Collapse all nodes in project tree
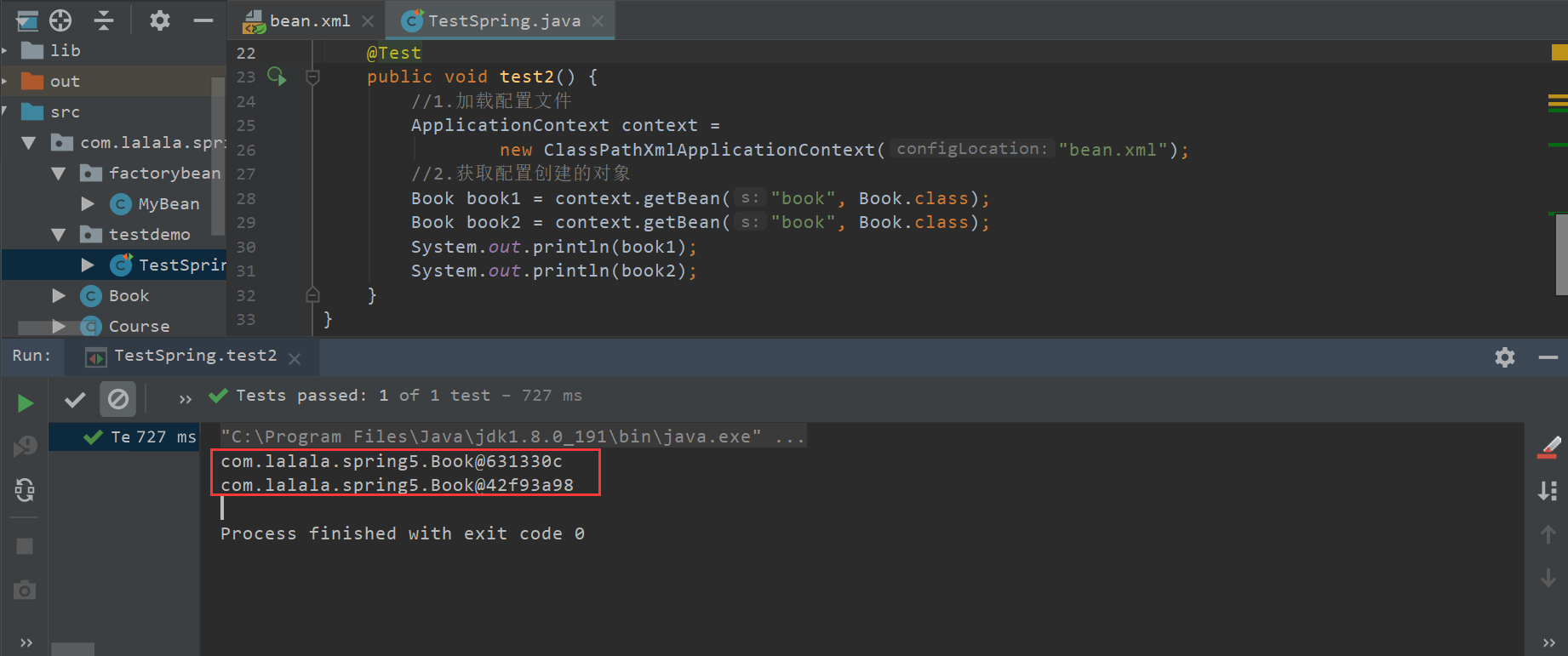 coord(104,20)
